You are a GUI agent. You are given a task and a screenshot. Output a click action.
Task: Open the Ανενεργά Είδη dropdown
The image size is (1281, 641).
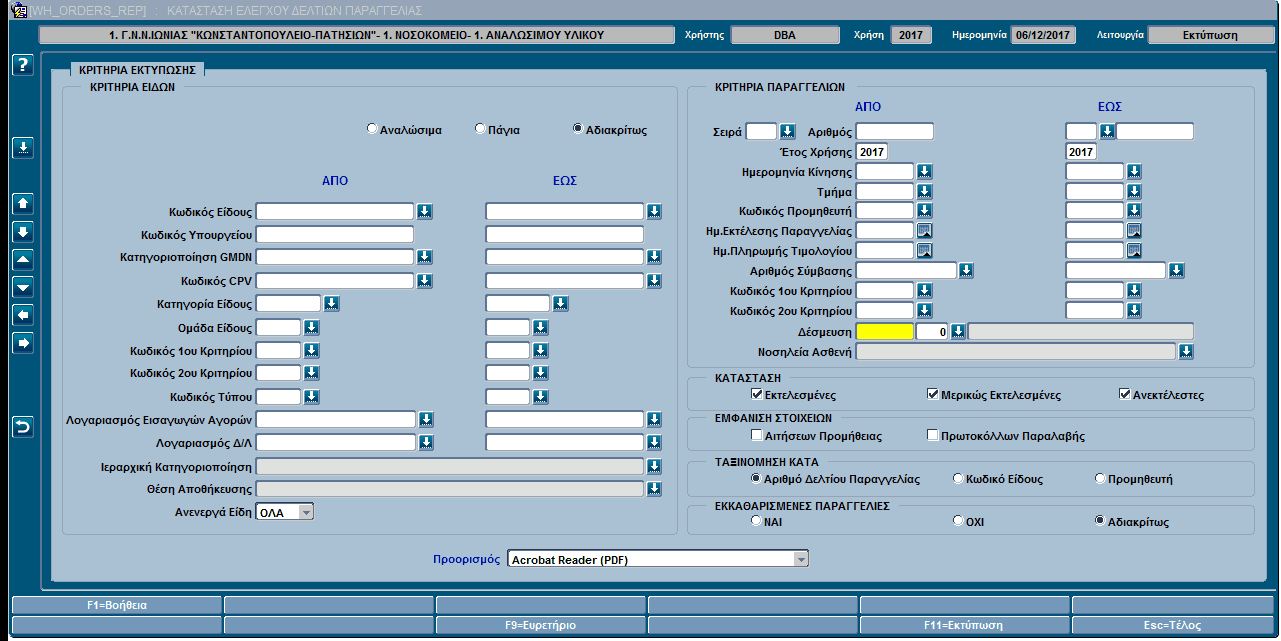306,512
